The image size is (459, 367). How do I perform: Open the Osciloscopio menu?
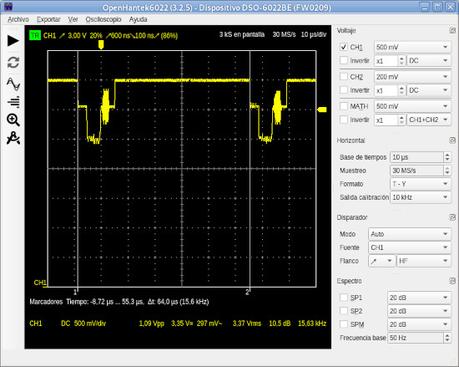(x=103, y=19)
